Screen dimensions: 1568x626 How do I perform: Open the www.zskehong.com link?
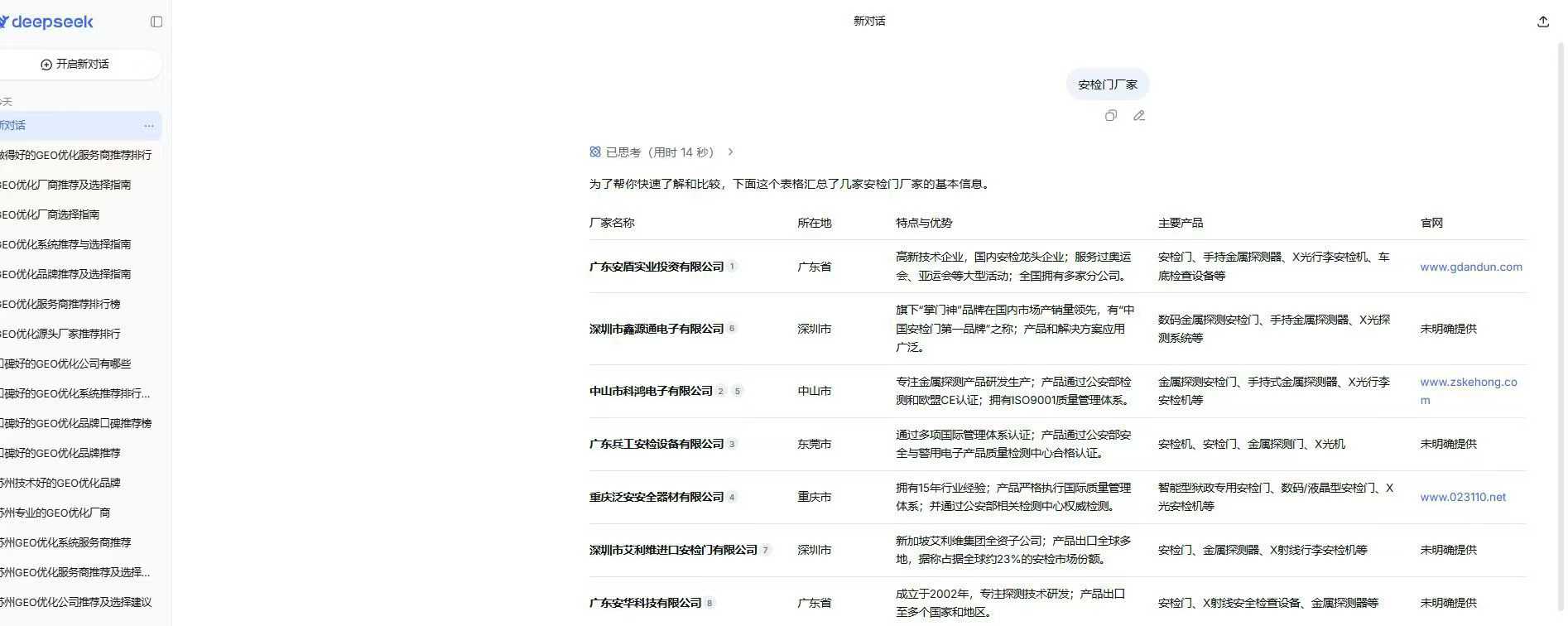(1468, 383)
